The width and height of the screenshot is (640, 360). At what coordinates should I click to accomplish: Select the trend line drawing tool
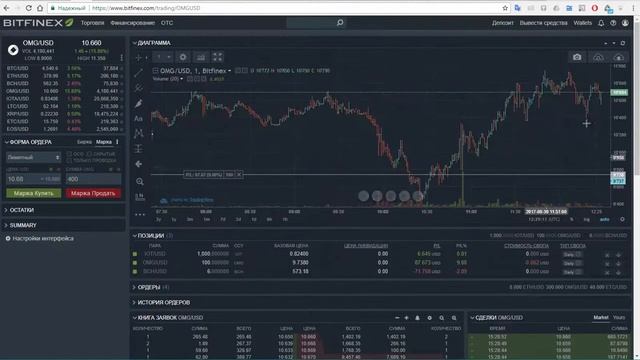pos(139,73)
